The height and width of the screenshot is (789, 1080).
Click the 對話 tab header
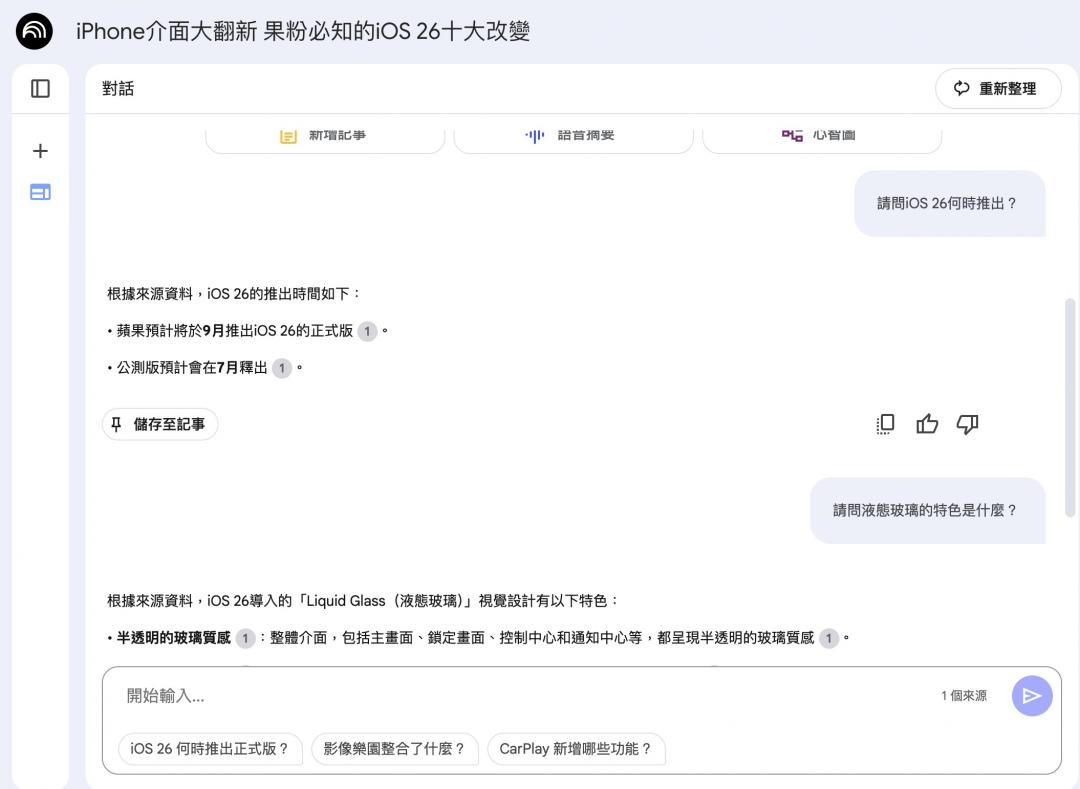pyautogui.click(x=118, y=89)
